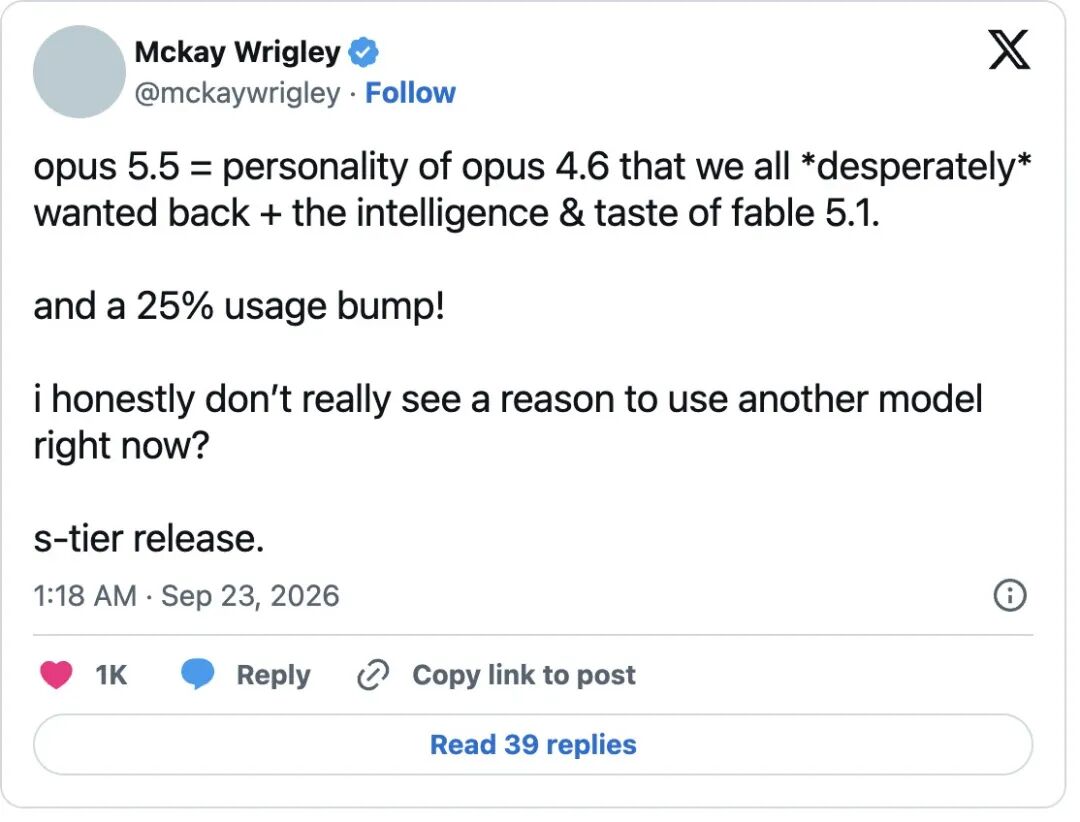1080x822 pixels.
Task: Click the blue reply bubble icon
Action: pos(198,674)
